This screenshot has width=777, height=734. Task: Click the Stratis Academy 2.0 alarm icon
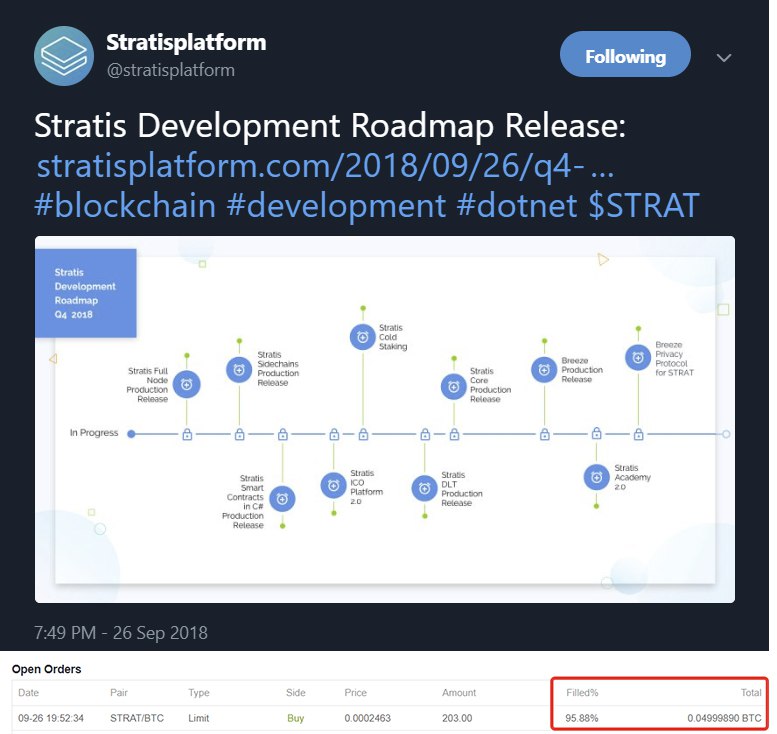click(x=597, y=477)
